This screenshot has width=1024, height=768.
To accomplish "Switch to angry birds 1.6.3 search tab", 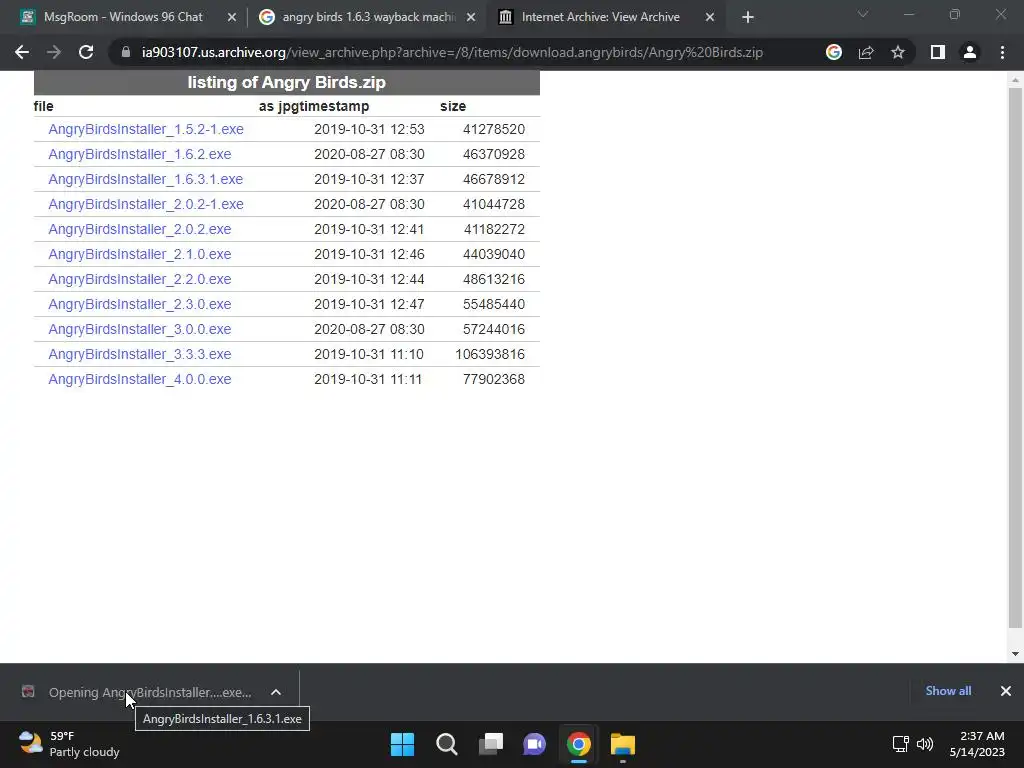I will (x=367, y=17).
